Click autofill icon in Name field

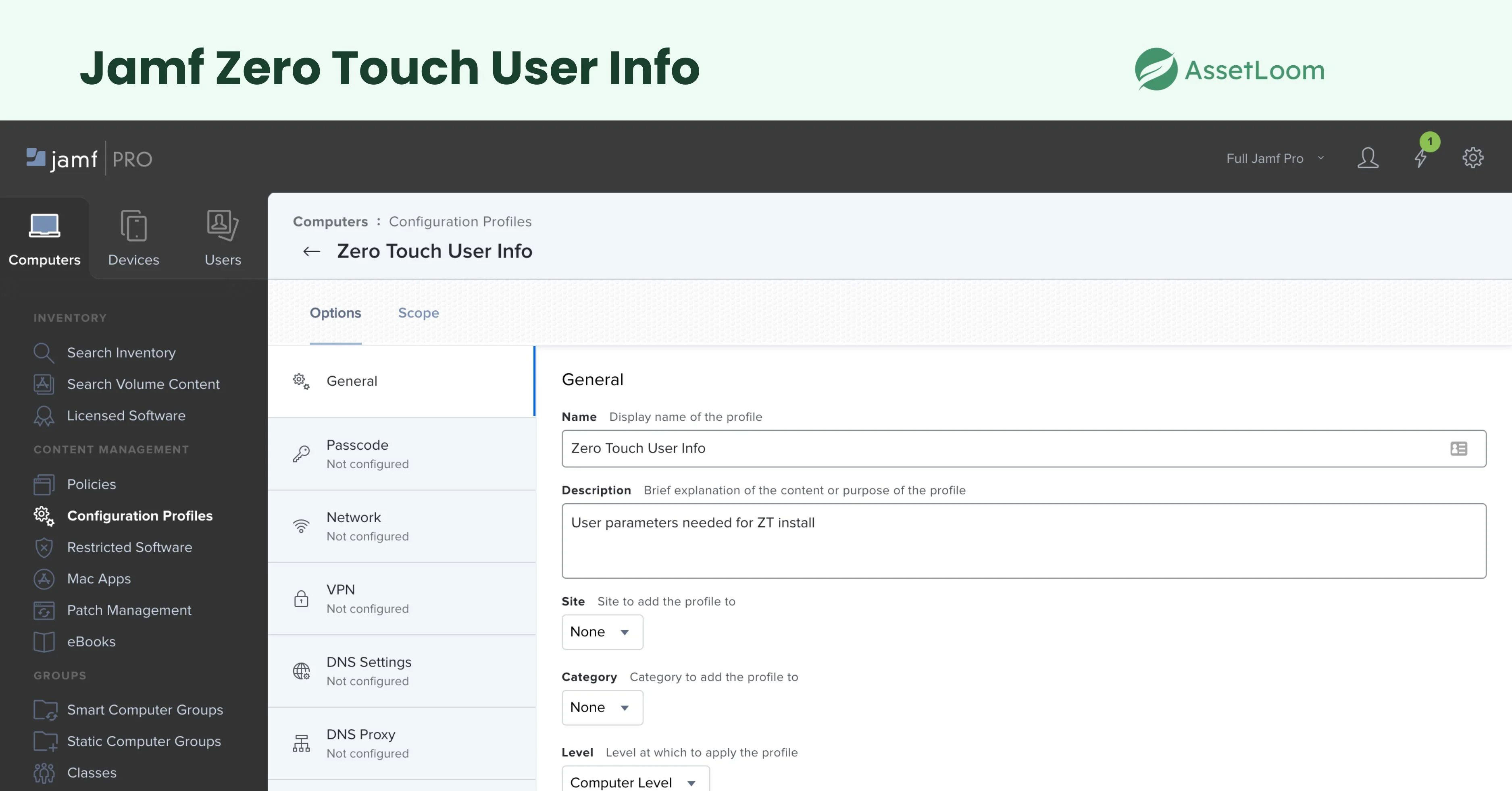(x=1459, y=449)
